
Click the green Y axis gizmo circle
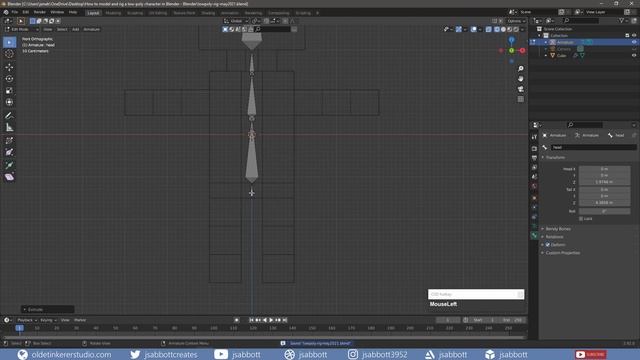[x=511, y=51]
